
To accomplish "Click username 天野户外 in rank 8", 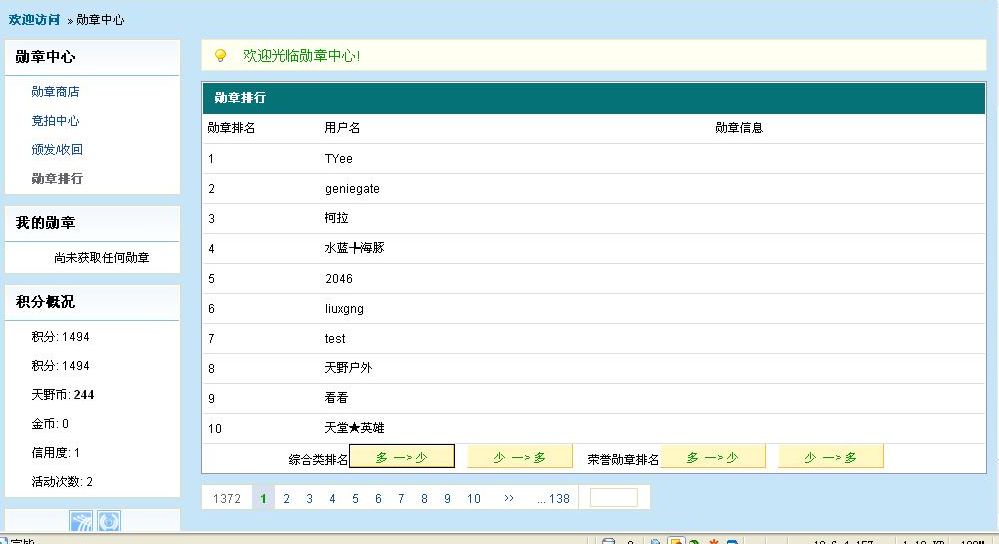I will (x=348, y=368).
